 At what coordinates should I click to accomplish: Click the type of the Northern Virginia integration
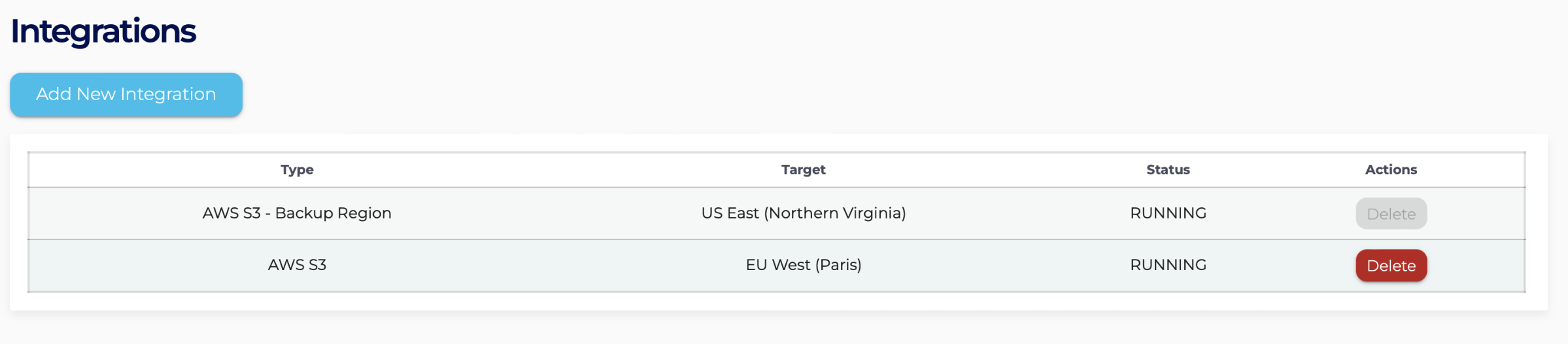[297, 213]
